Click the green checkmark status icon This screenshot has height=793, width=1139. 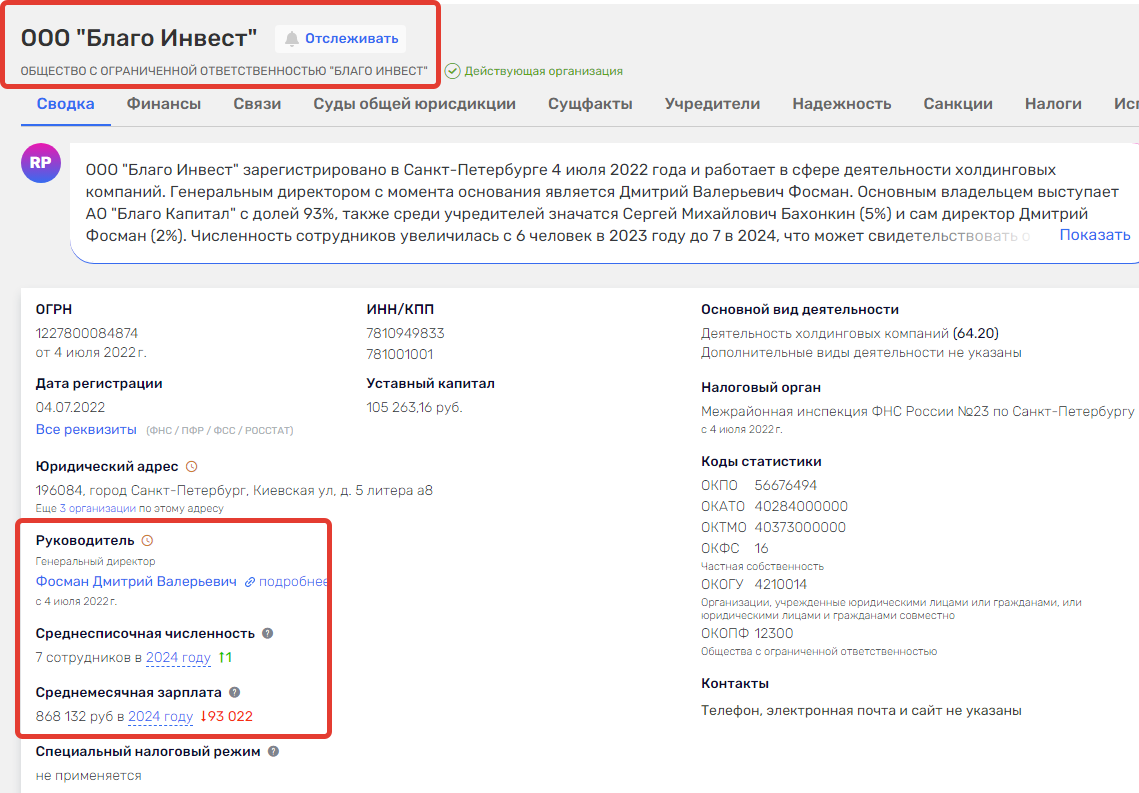tap(452, 71)
